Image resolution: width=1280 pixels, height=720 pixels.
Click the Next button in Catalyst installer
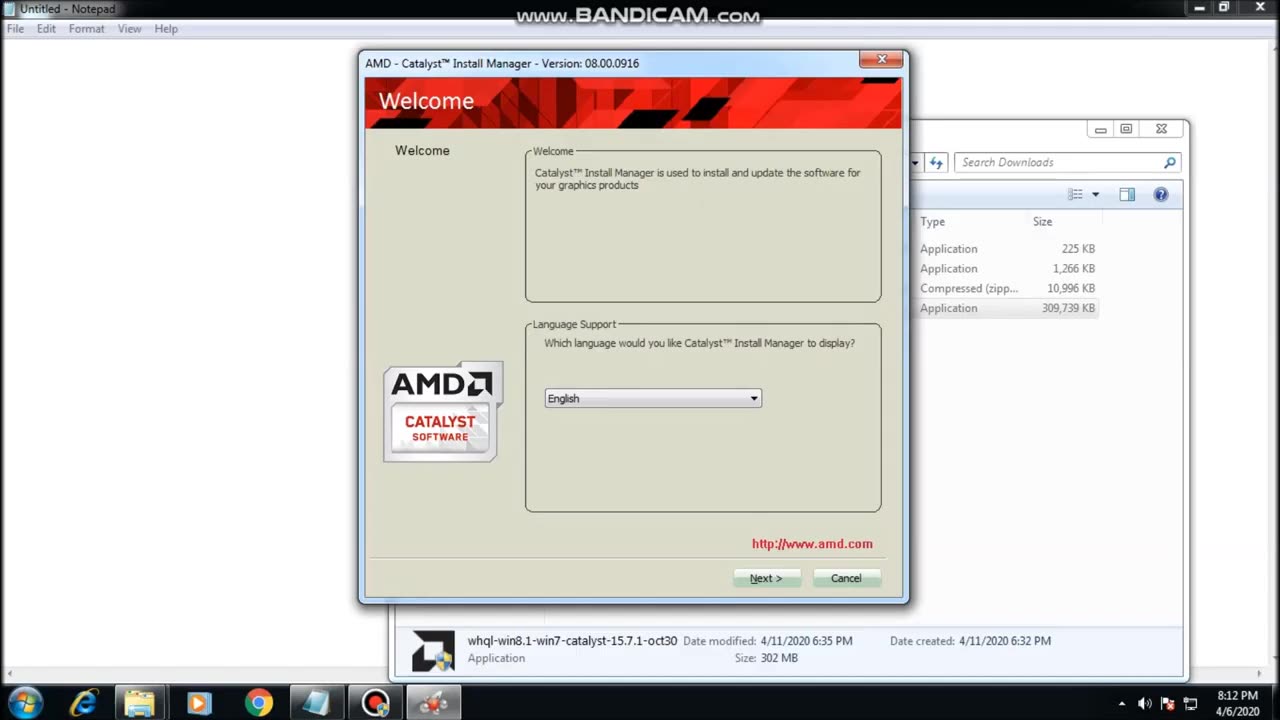coord(767,578)
